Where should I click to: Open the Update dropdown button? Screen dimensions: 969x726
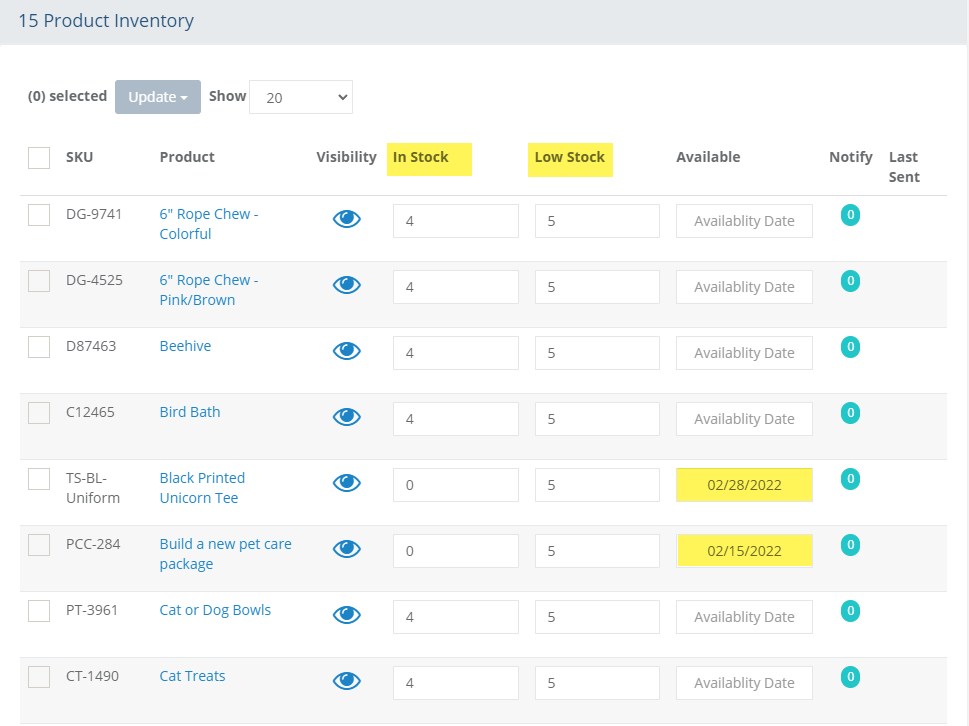point(158,97)
